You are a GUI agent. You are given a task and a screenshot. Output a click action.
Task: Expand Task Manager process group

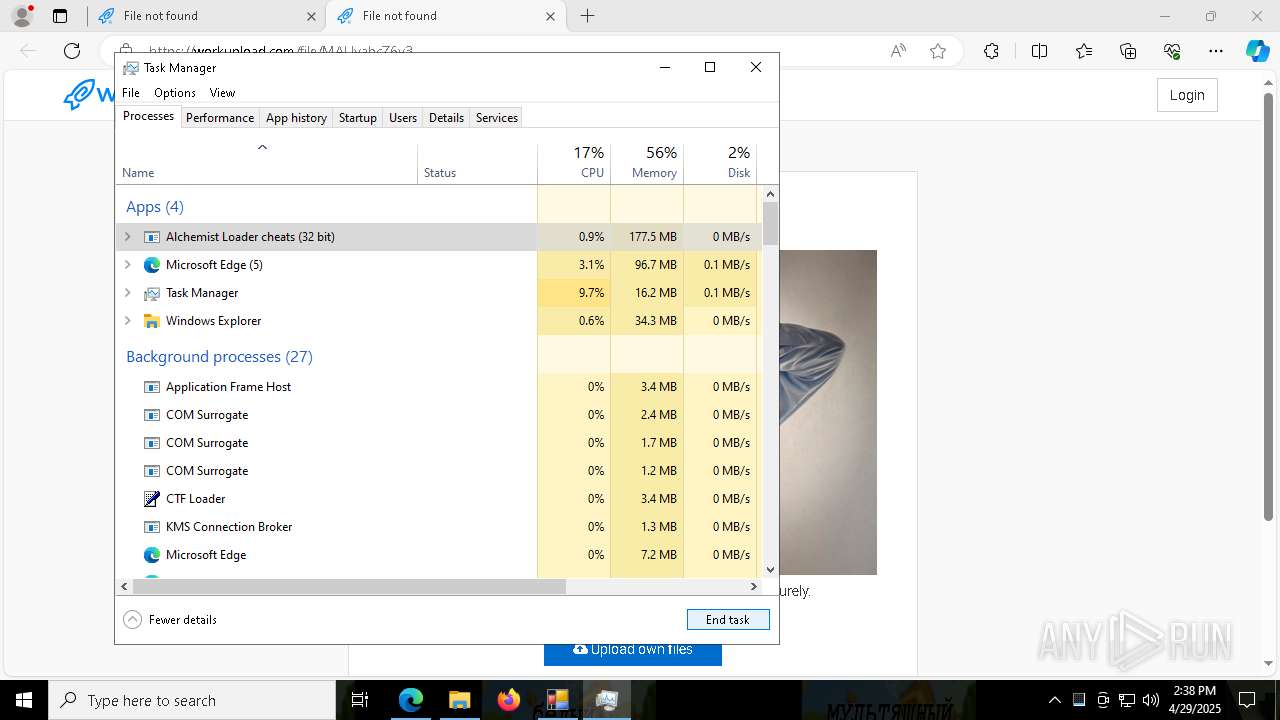127,293
